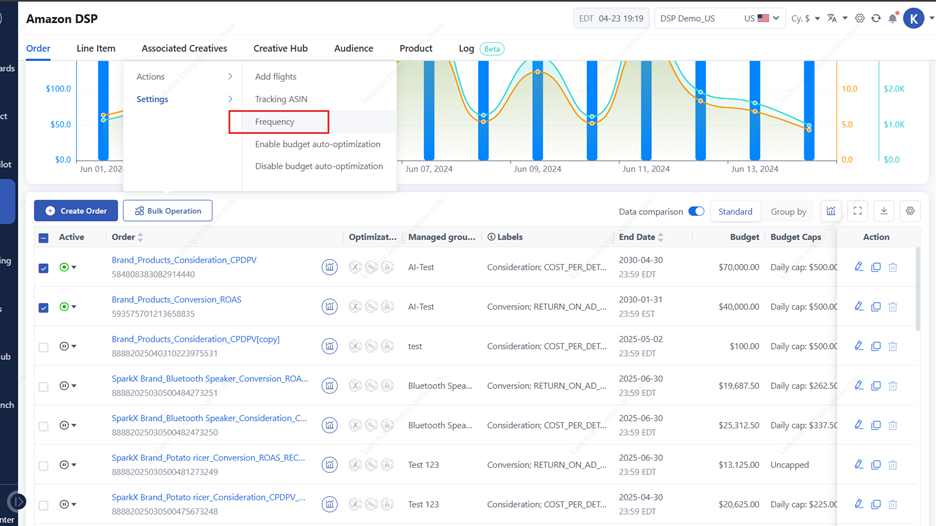Screen dimensions: 936x526
Task: Click the refresh icon in header
Action: pos(876,19)
